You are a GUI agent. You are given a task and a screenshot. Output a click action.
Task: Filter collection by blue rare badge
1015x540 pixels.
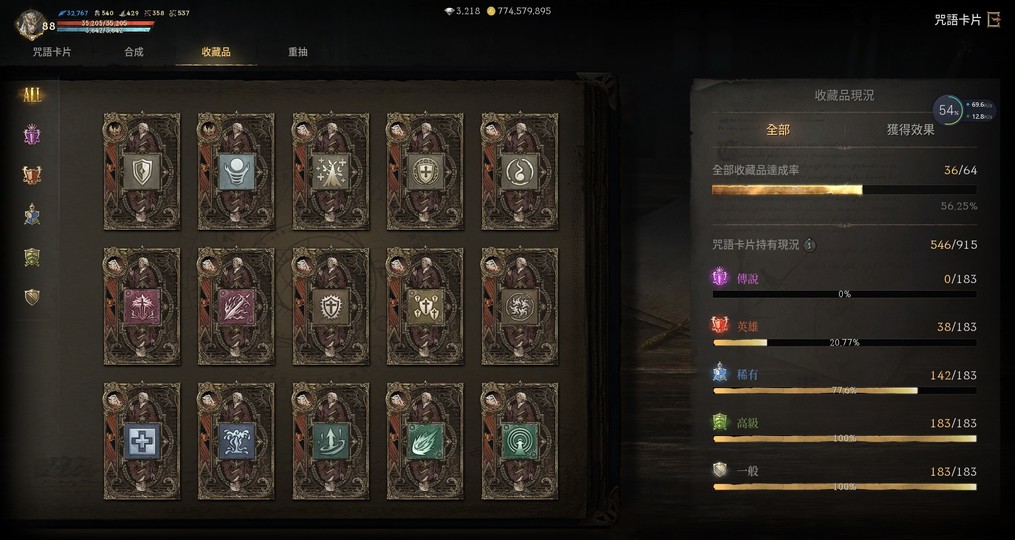[x=32, y=215]
